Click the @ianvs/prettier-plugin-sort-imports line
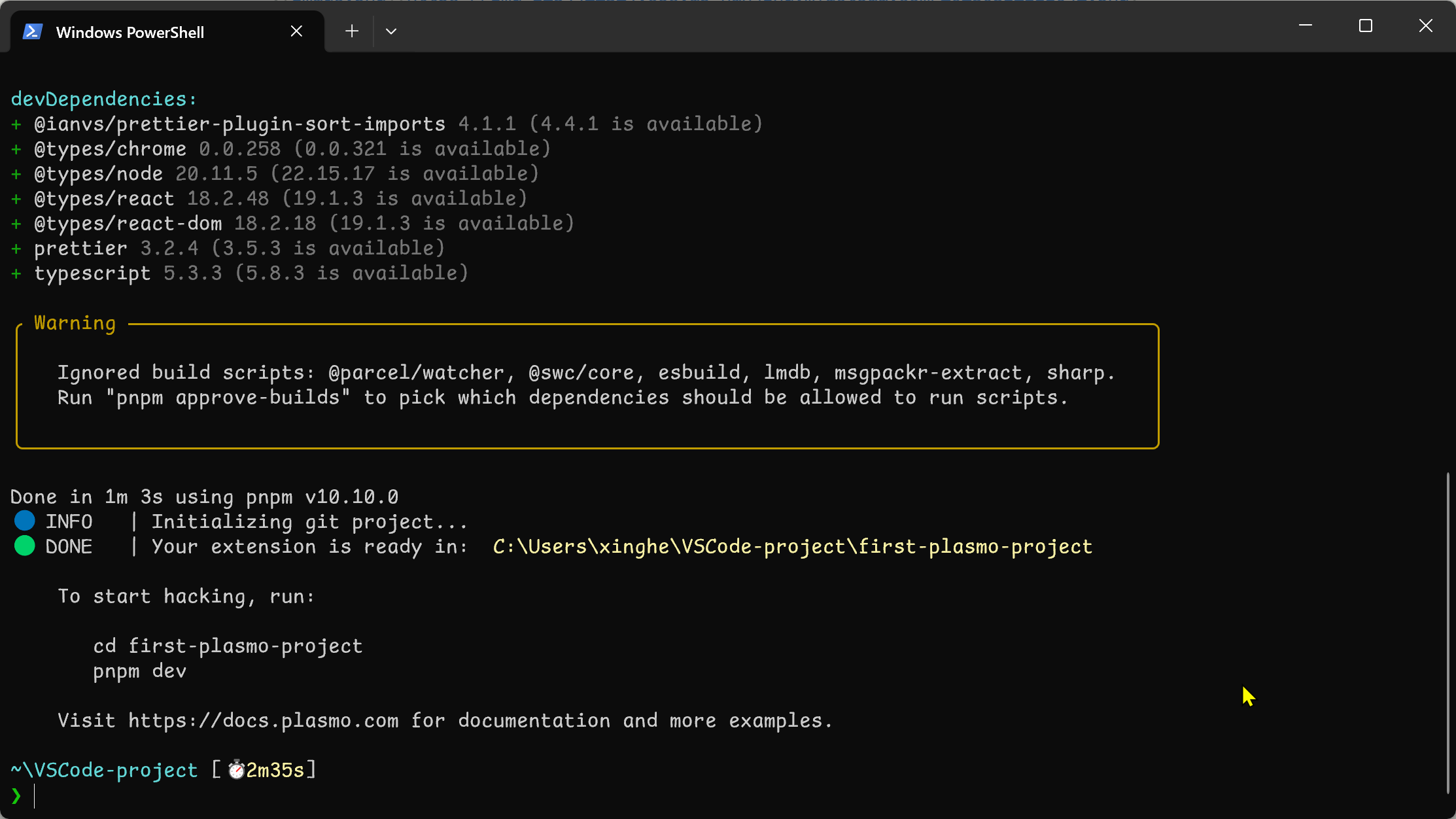The height and width of the screenshot is (819, 1456). click(x=387, y=124)
